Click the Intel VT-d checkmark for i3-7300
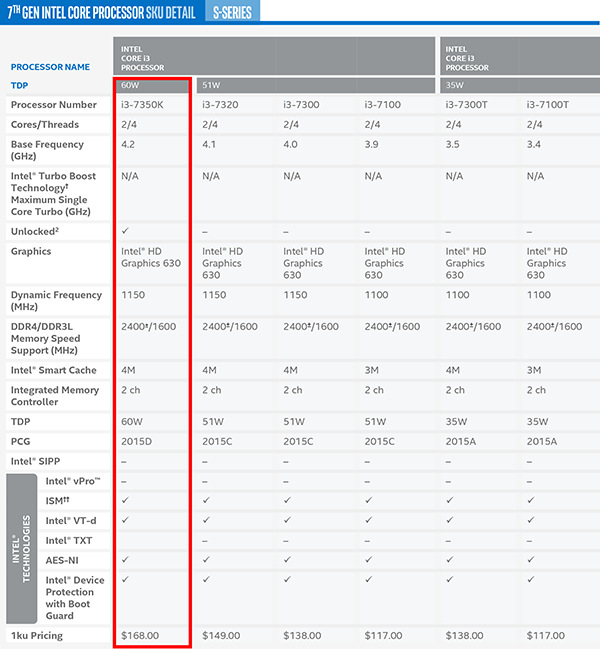 286,519
